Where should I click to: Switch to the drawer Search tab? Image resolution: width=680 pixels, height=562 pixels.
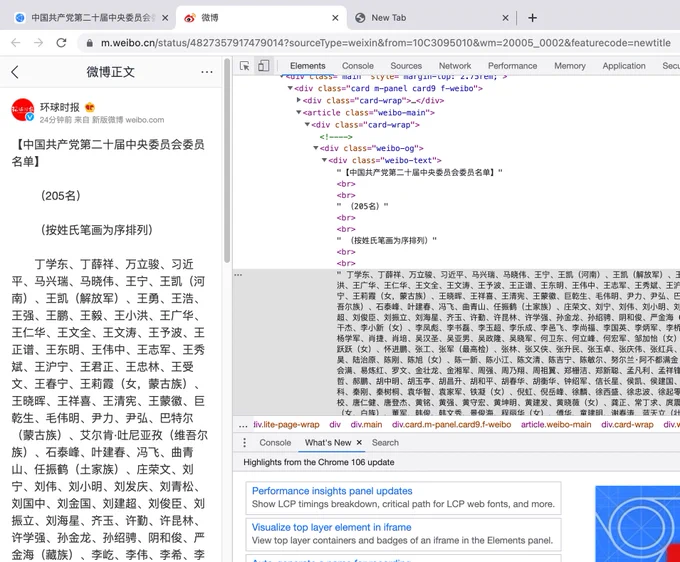(x=385, y=442)
